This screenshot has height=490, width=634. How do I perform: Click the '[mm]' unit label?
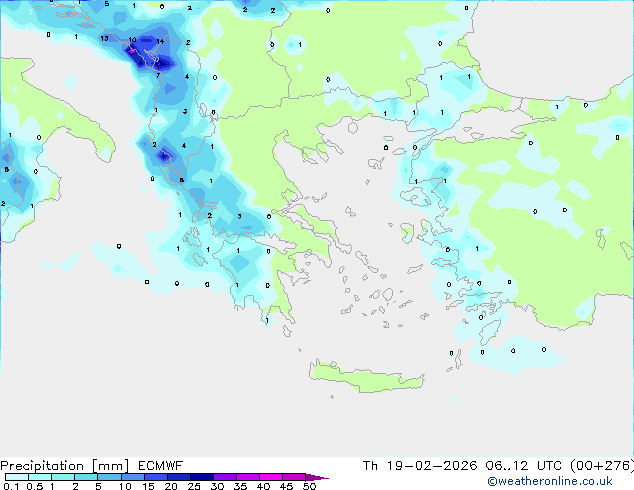[x=110, y=466]
